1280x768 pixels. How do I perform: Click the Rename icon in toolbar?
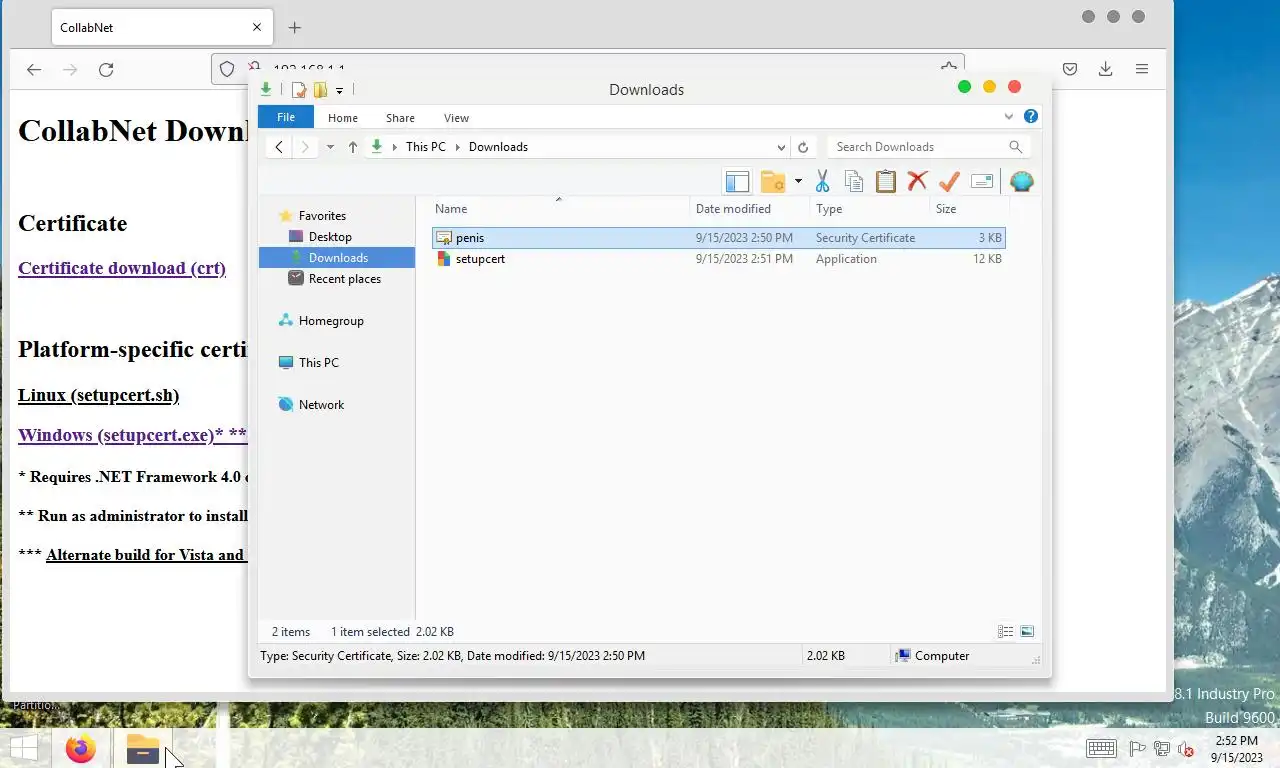[x=982, y=181]
